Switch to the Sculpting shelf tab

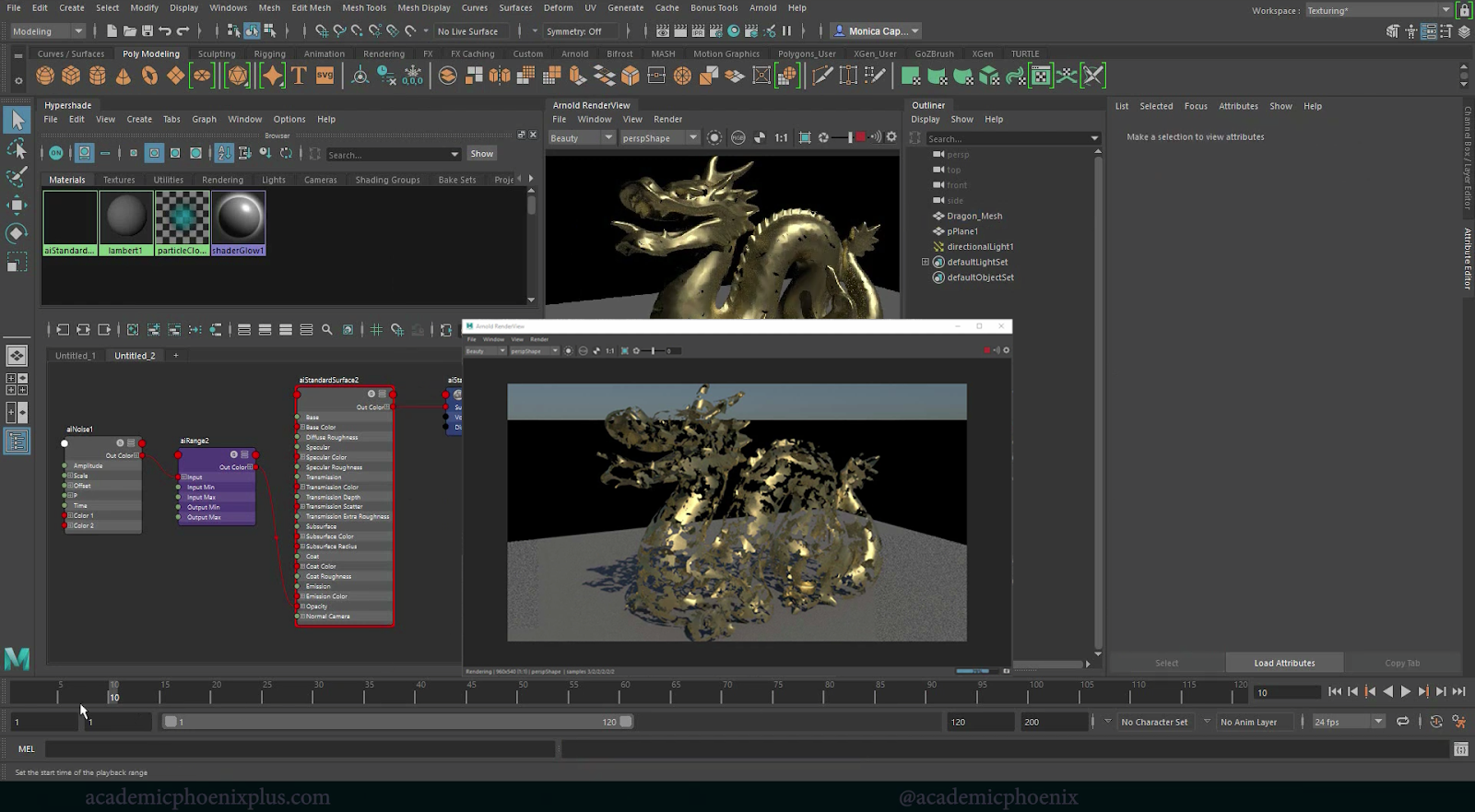(217, 53)
